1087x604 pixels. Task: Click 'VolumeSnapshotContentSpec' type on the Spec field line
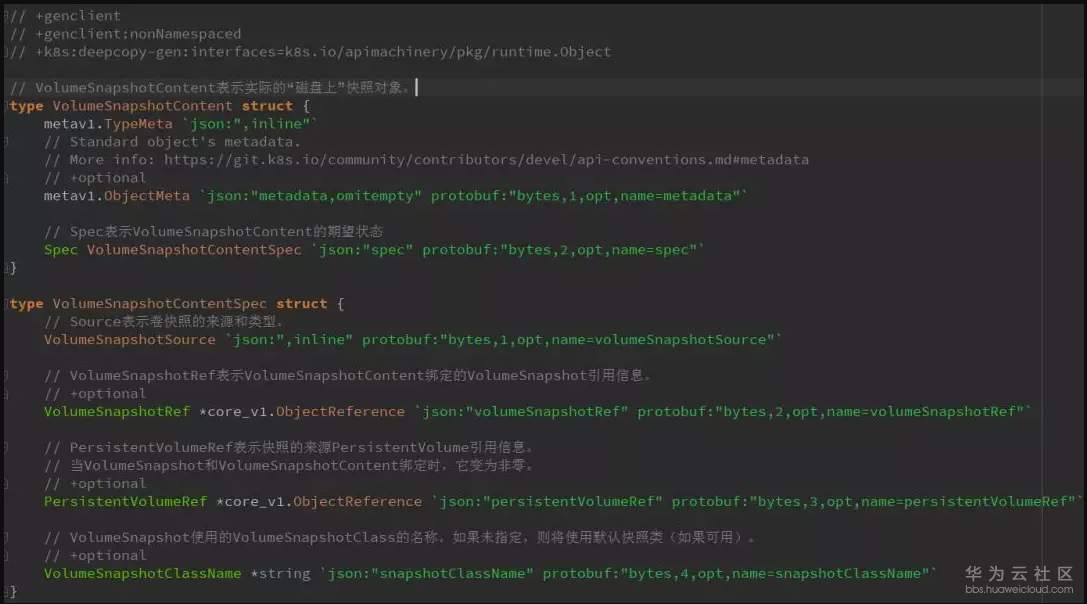coord(194,250)
